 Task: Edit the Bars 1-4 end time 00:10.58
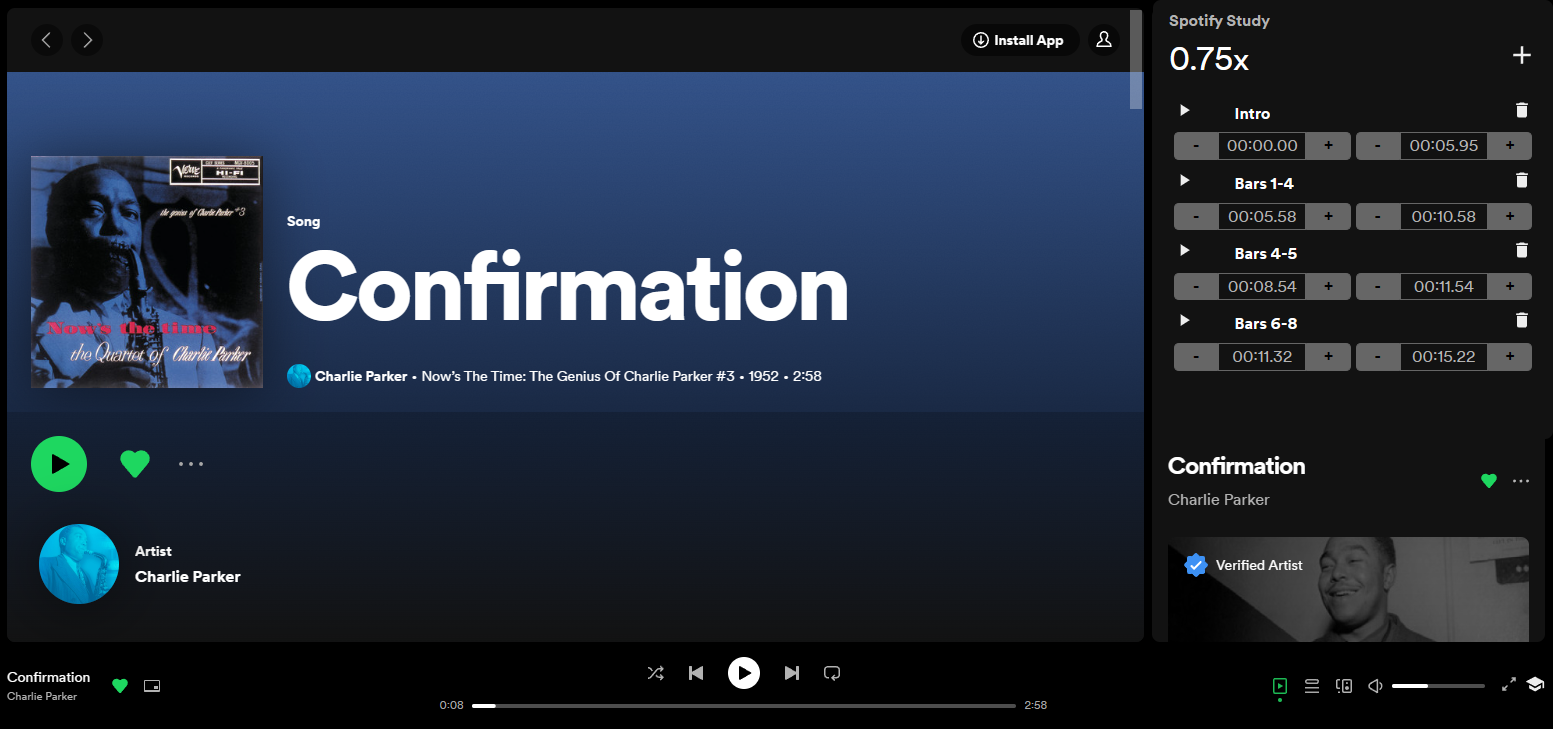point(1444,216)
